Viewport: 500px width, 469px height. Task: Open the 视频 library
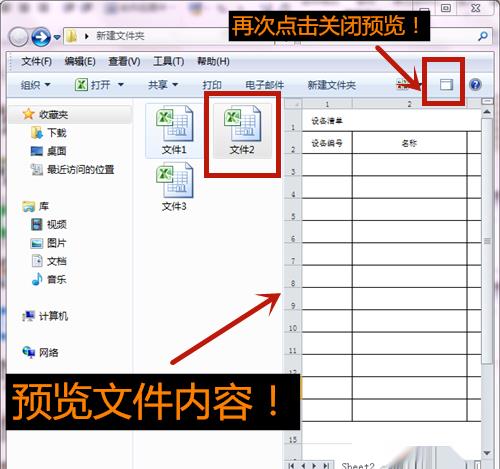point(49,224)
